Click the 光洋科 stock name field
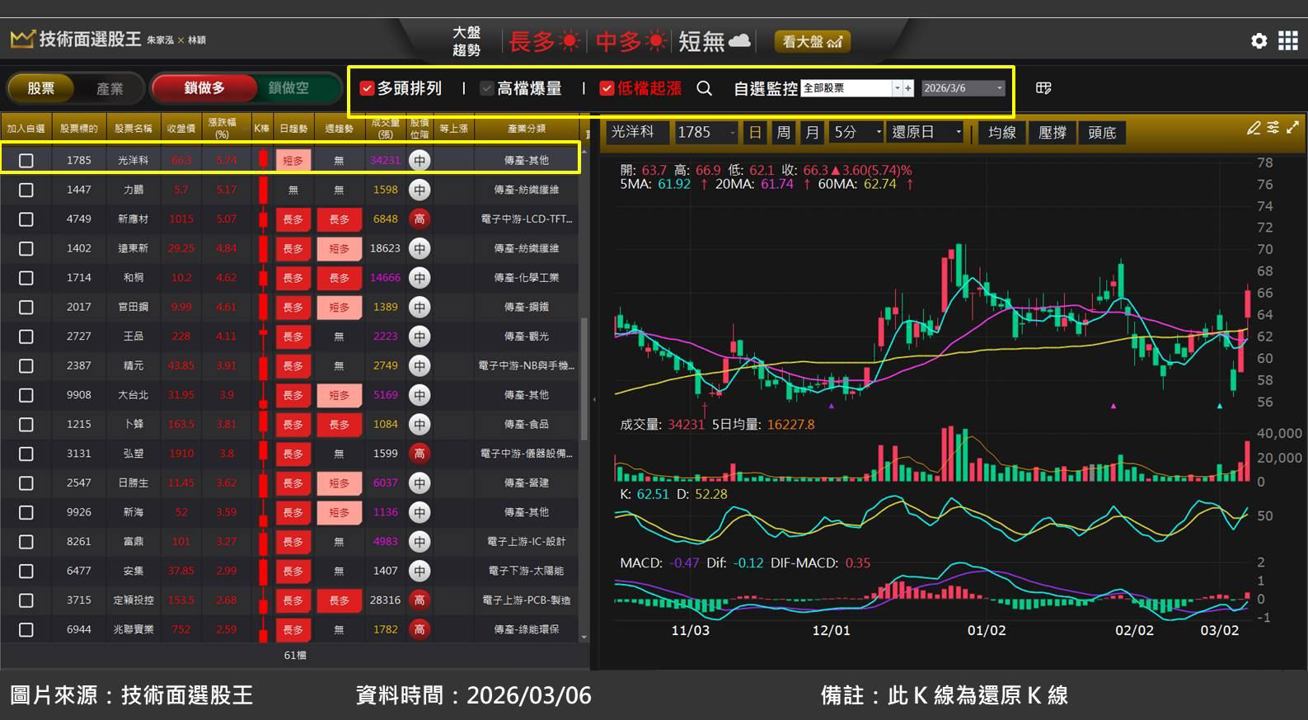 pyautogui.click(x=638, y=132)
